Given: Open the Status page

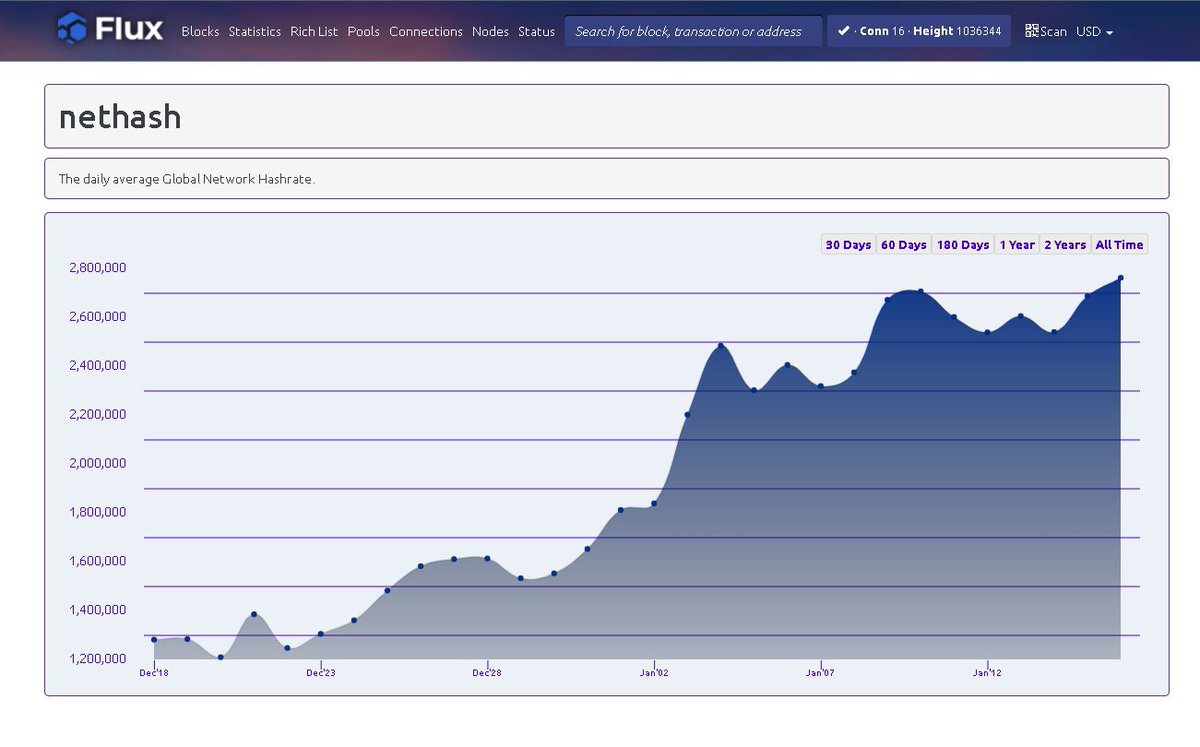Looking at the screenshot, I should point(536,31).
